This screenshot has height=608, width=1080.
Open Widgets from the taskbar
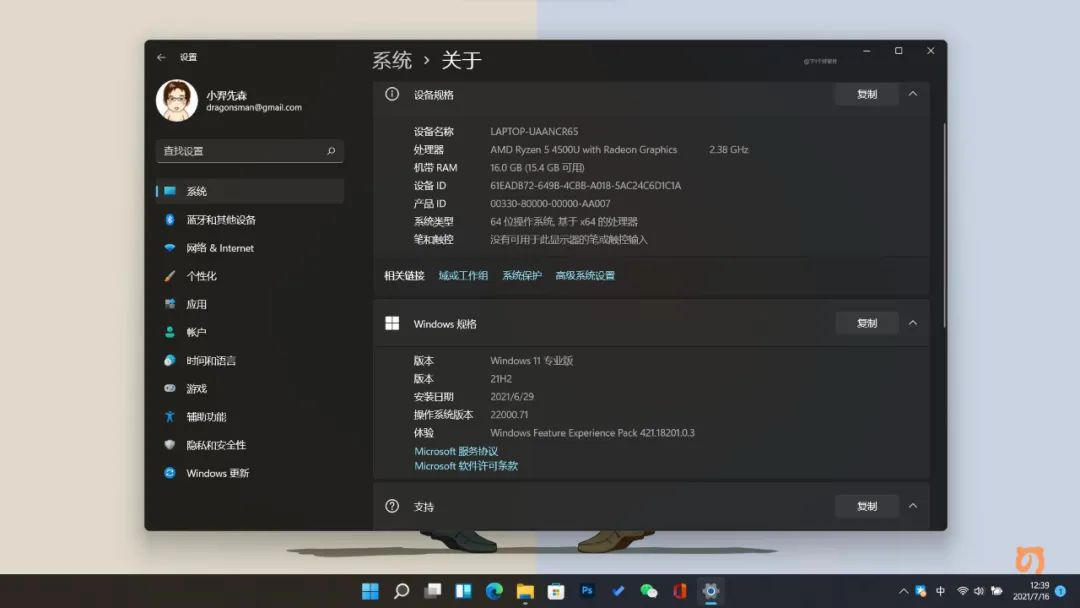pyautogui.click(x=464, y=591)
